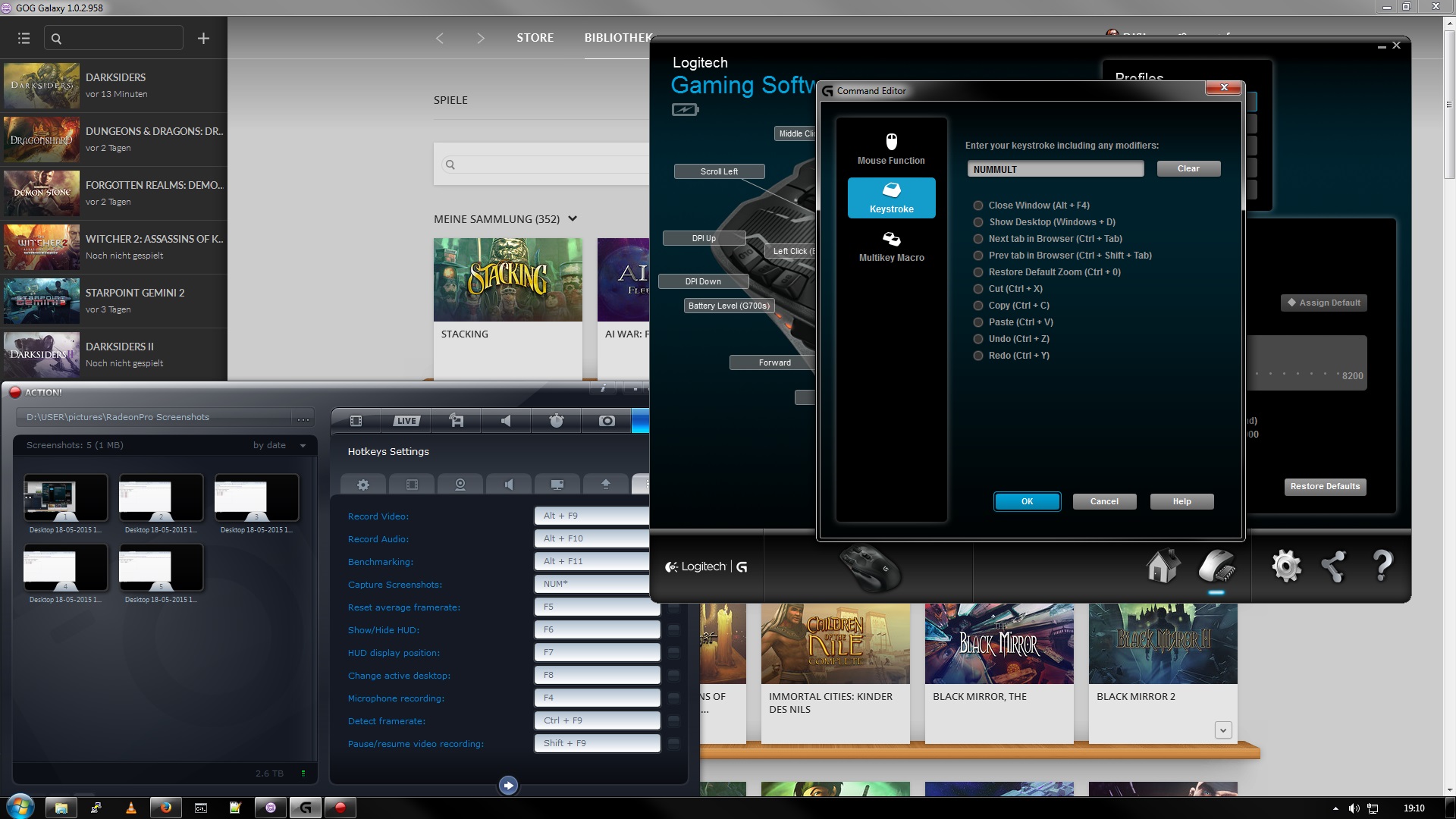This screenshot has width=1456, height=819.
Task: Select Show Desktop (Windows + D) radio
Action: click(978, 222)
